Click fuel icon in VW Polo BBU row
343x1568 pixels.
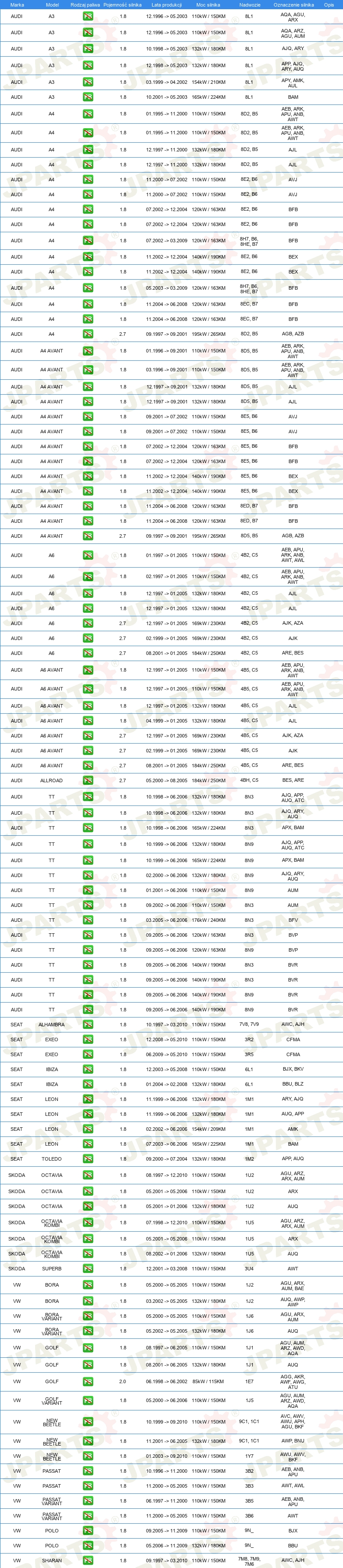pos(88,1546)
